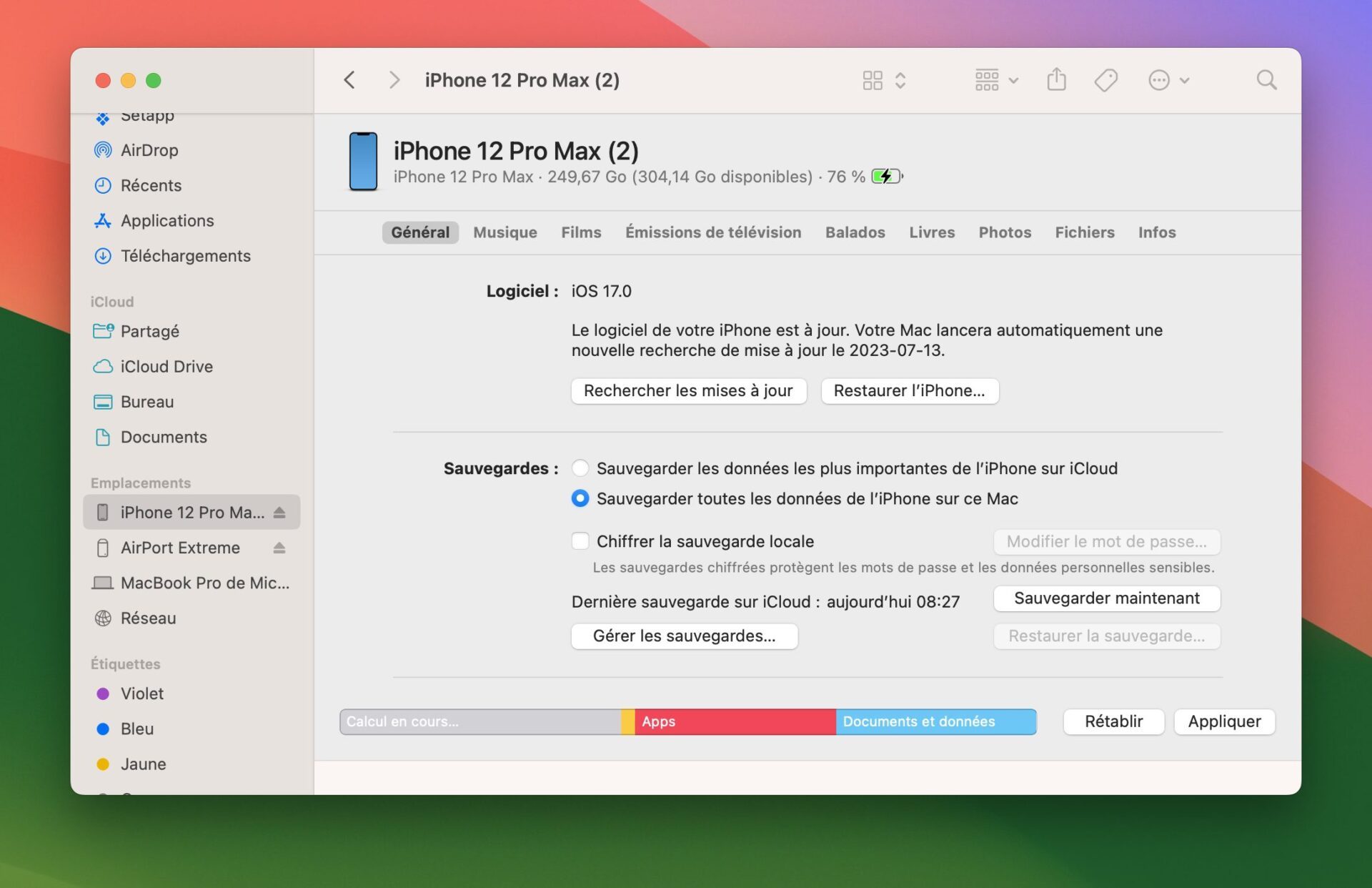The image size is (1372, 888).
Task: Enable Chiffrer la sauvegarde locale checkbox
Action: coord(580,541)
